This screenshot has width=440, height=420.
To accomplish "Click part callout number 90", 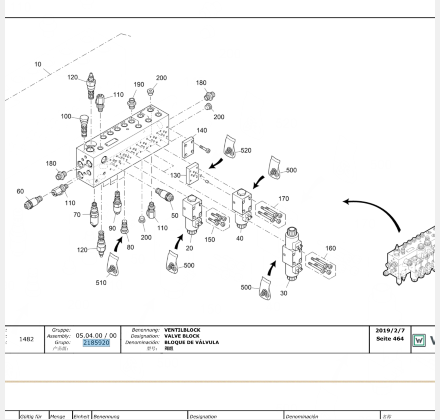I will [x=112, y=228].
